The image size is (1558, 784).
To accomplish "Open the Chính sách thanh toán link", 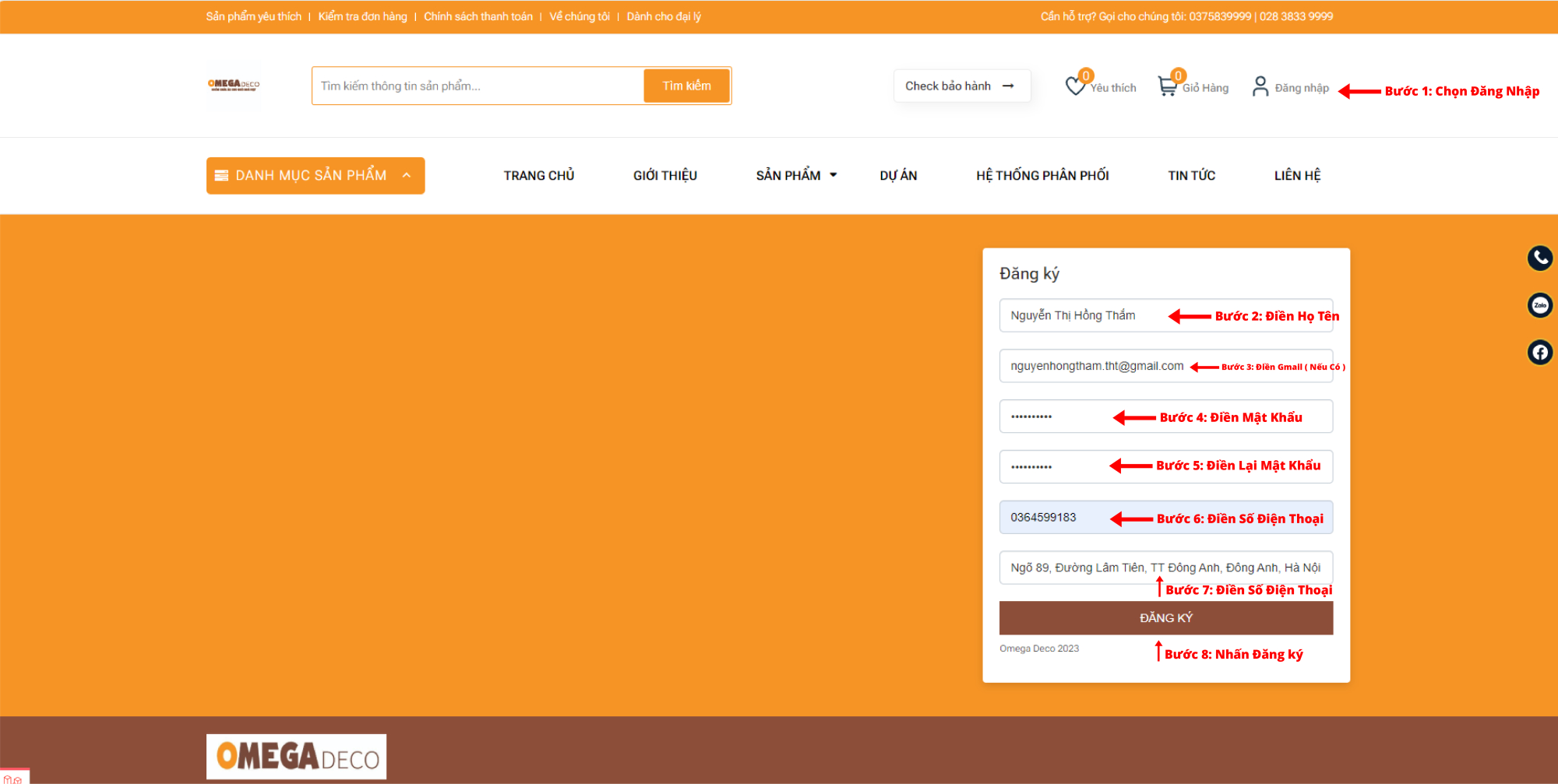I will click(478, 16).
